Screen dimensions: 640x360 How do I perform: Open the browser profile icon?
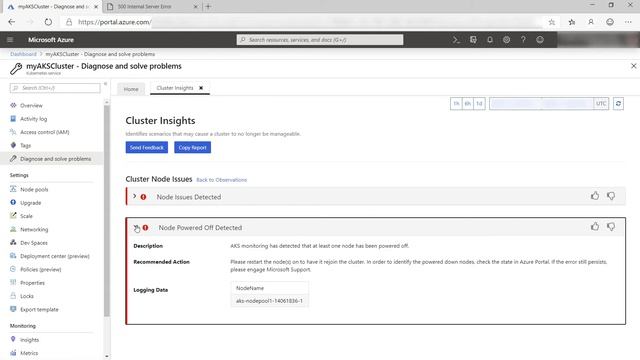point(591,22)
